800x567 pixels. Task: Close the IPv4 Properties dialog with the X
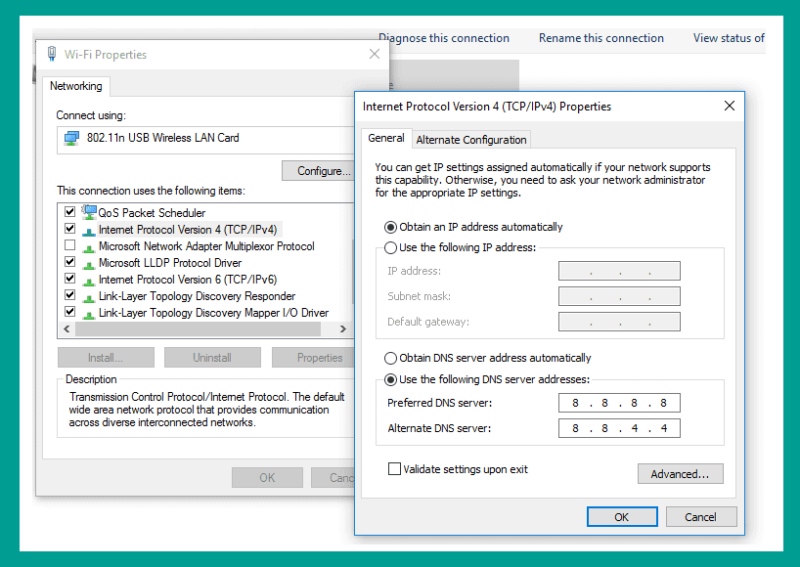(x=730, y=106)
